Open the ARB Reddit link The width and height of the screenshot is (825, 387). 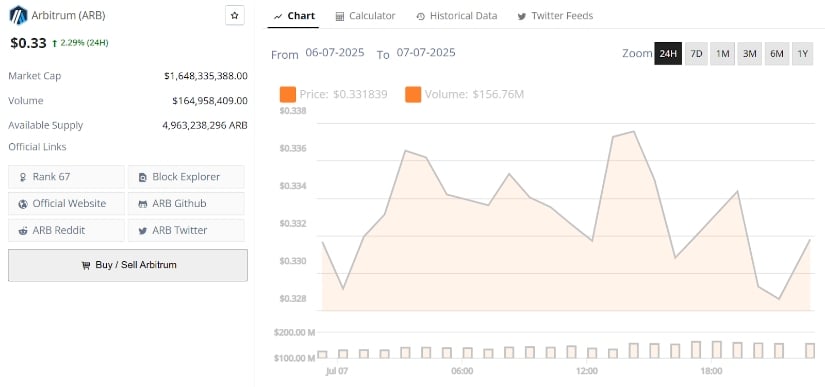pos(66,230)
